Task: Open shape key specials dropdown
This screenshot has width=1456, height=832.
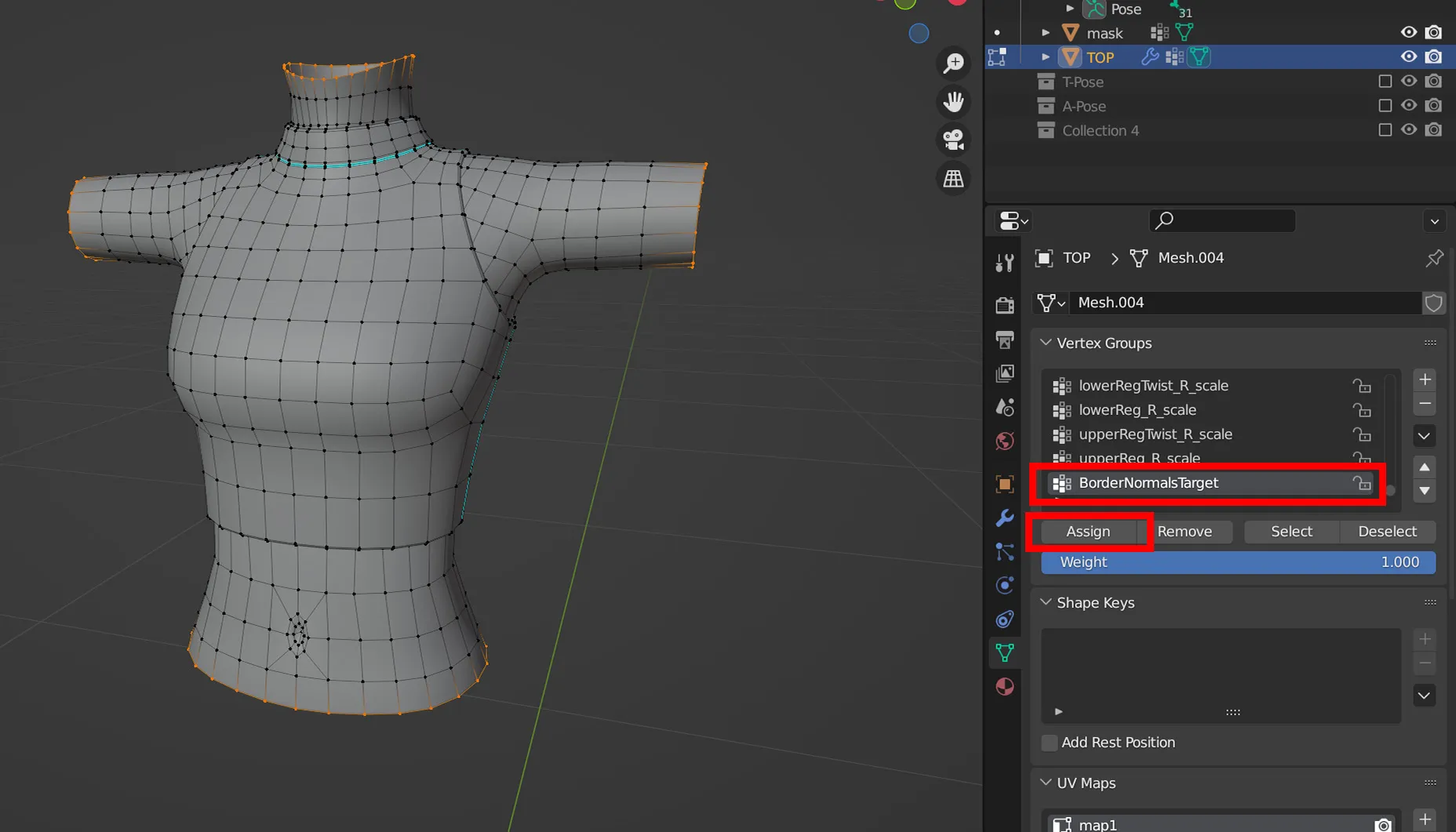Action: coord(1425,696)
